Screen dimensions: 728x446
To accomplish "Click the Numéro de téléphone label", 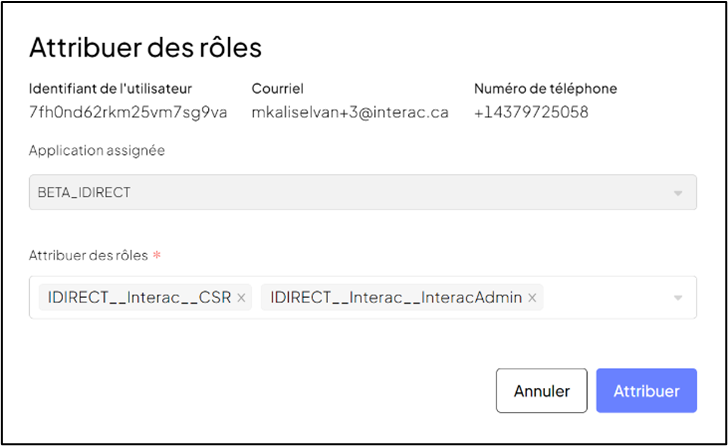I will 546,89.
